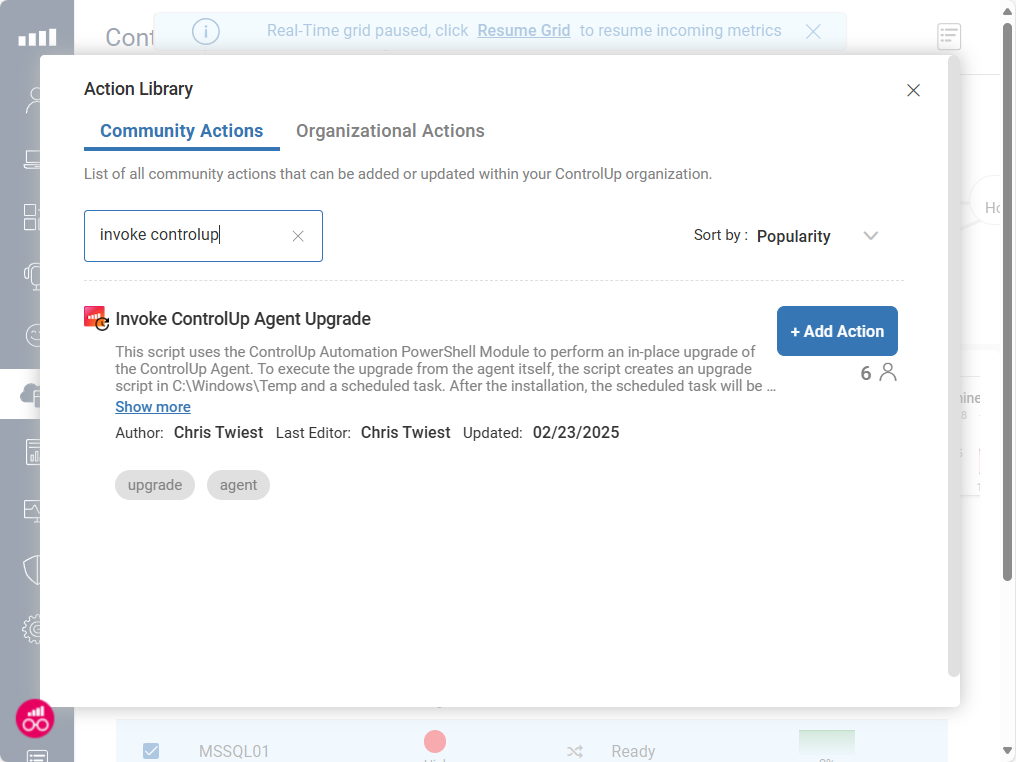
Task: Open the shield security icon in the sidebar
Action: pos(32,570)
